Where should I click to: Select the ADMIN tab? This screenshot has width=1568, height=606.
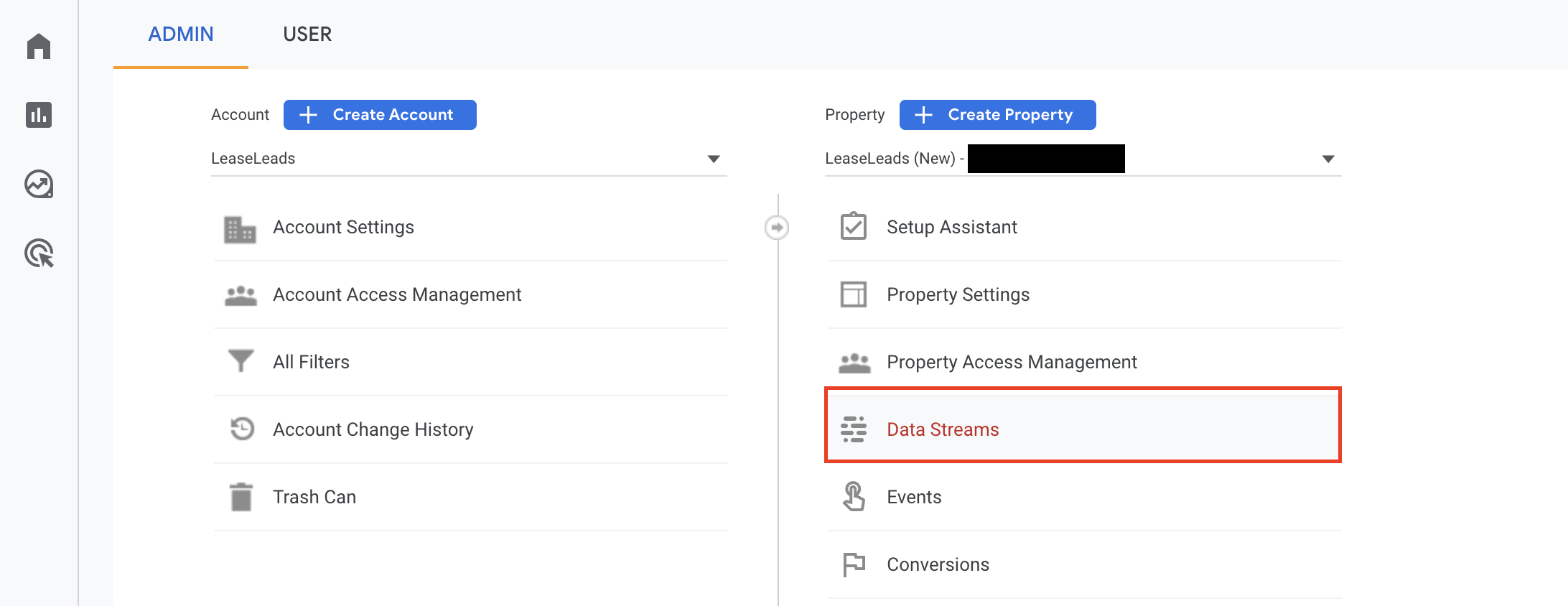[x=181, y=34]
